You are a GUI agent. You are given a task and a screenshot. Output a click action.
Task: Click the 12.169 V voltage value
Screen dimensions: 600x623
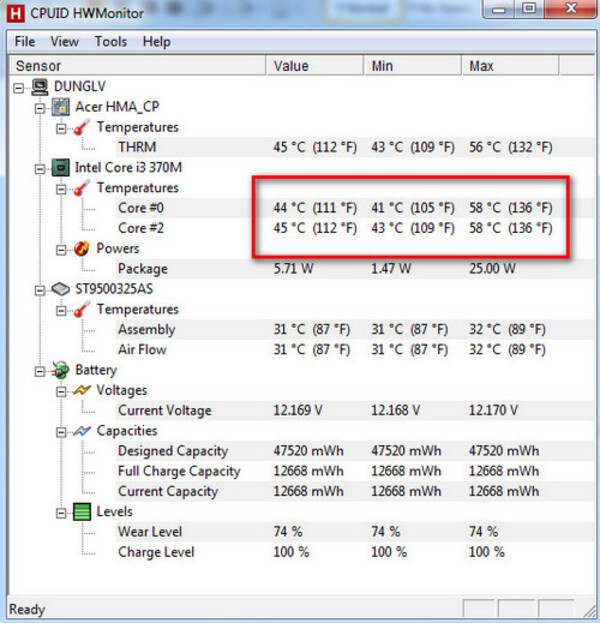tap(298, 410)
